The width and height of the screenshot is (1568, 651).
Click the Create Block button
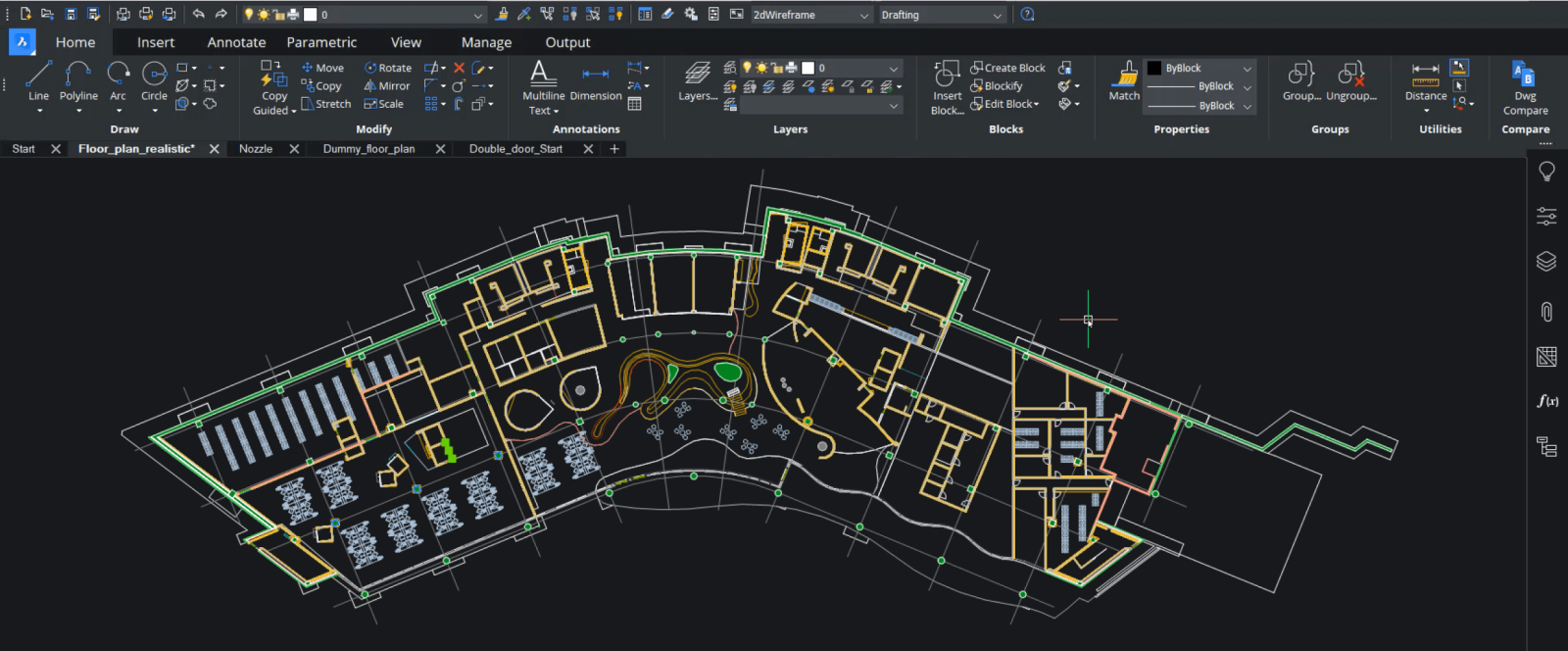click(x=1007, y=68)
